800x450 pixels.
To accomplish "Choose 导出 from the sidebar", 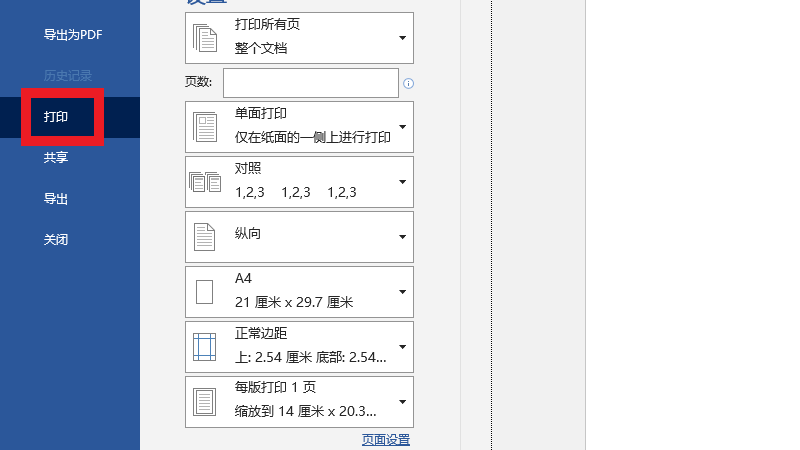I will pos(56,199).
